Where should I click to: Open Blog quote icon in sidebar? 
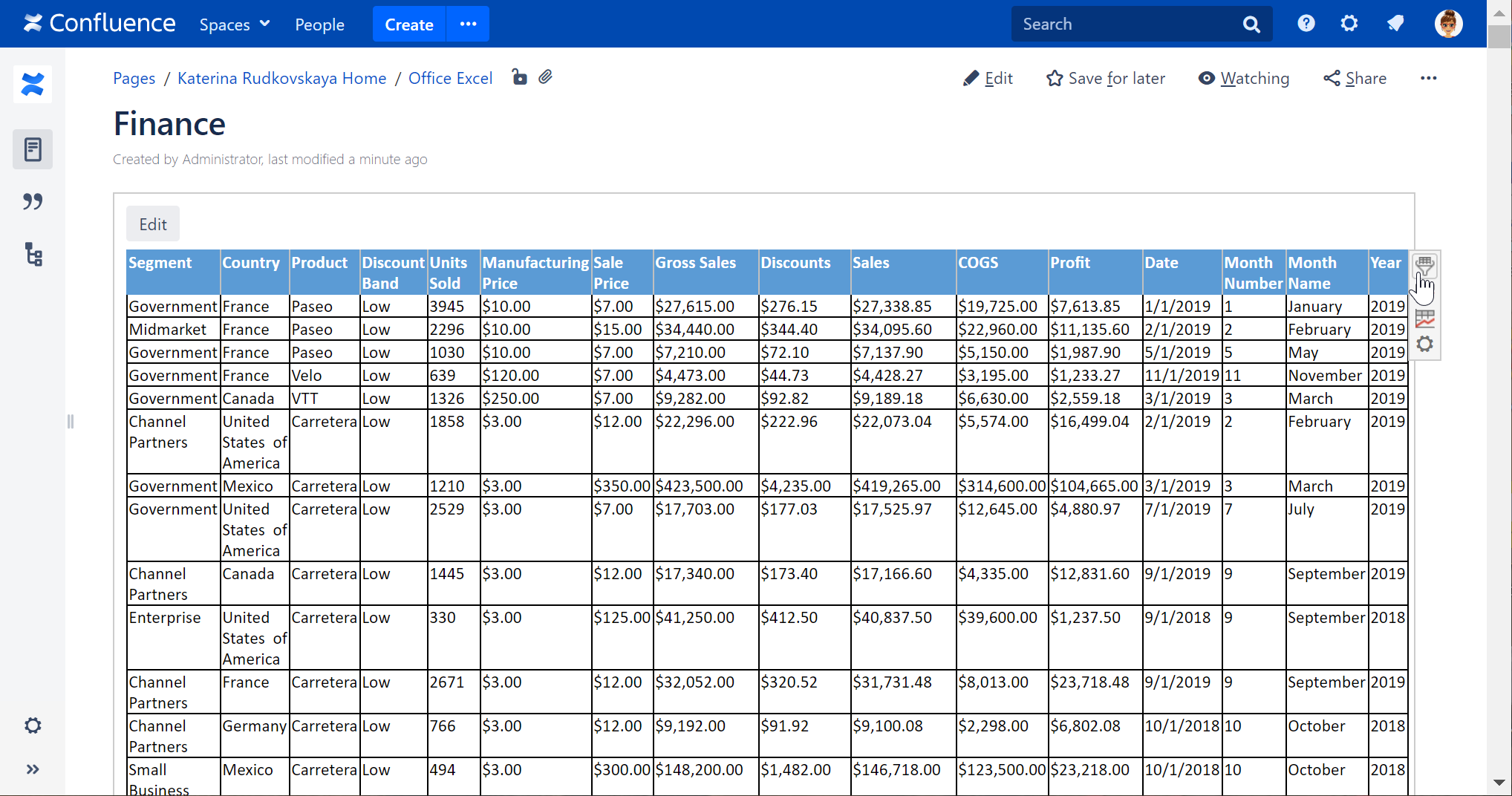[x=33, y=201]
